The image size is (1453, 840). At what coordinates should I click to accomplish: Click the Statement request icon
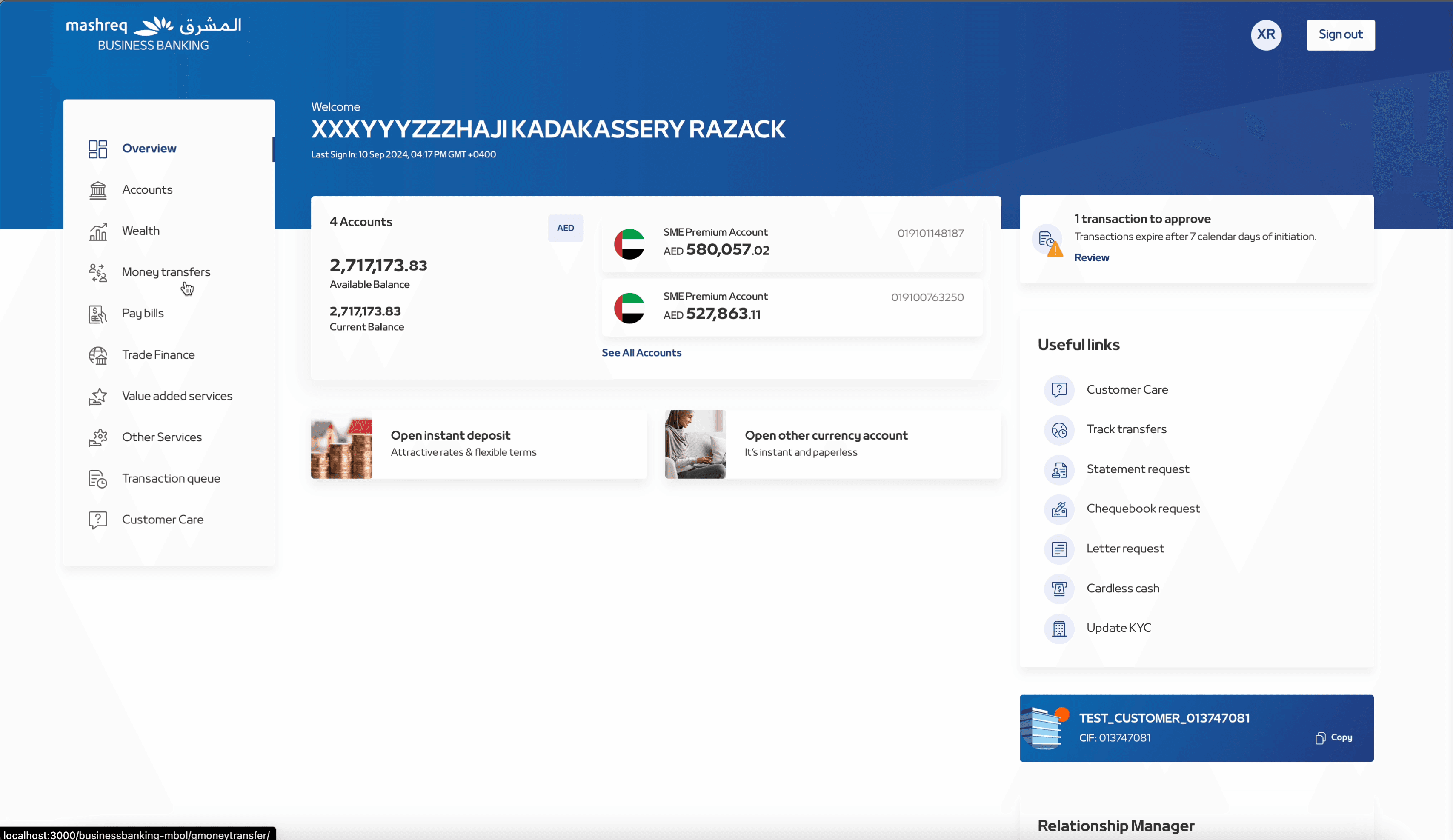[1059, 469]
